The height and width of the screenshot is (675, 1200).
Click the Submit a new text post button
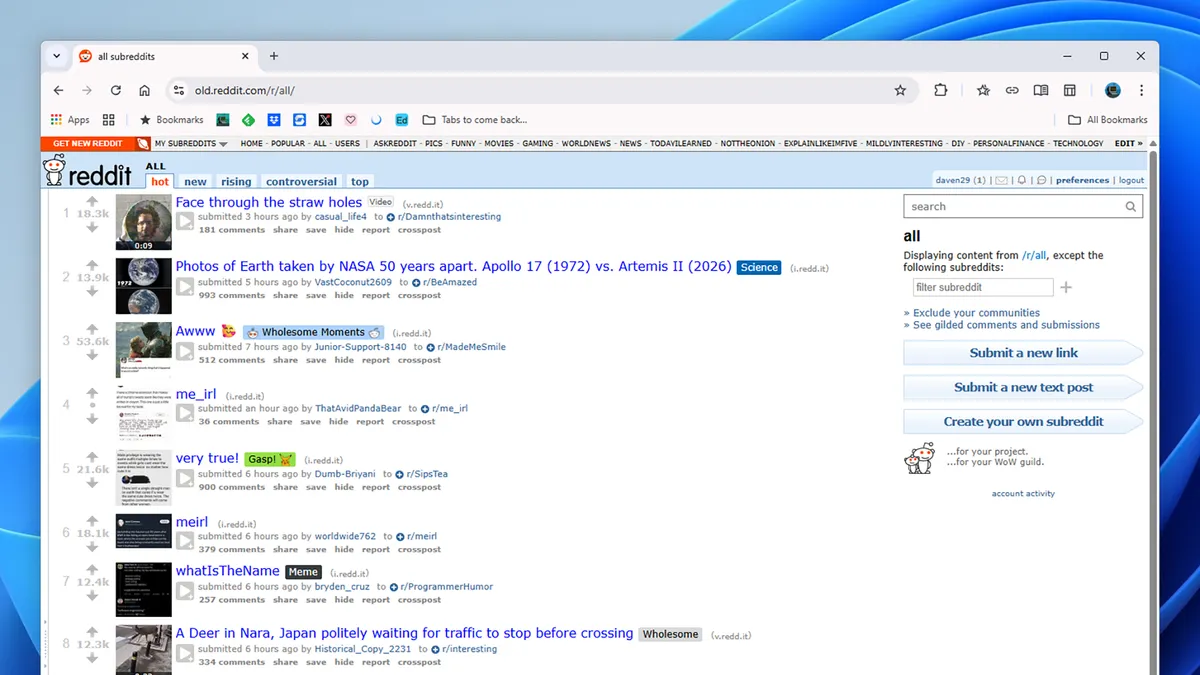coord(1022,387)
